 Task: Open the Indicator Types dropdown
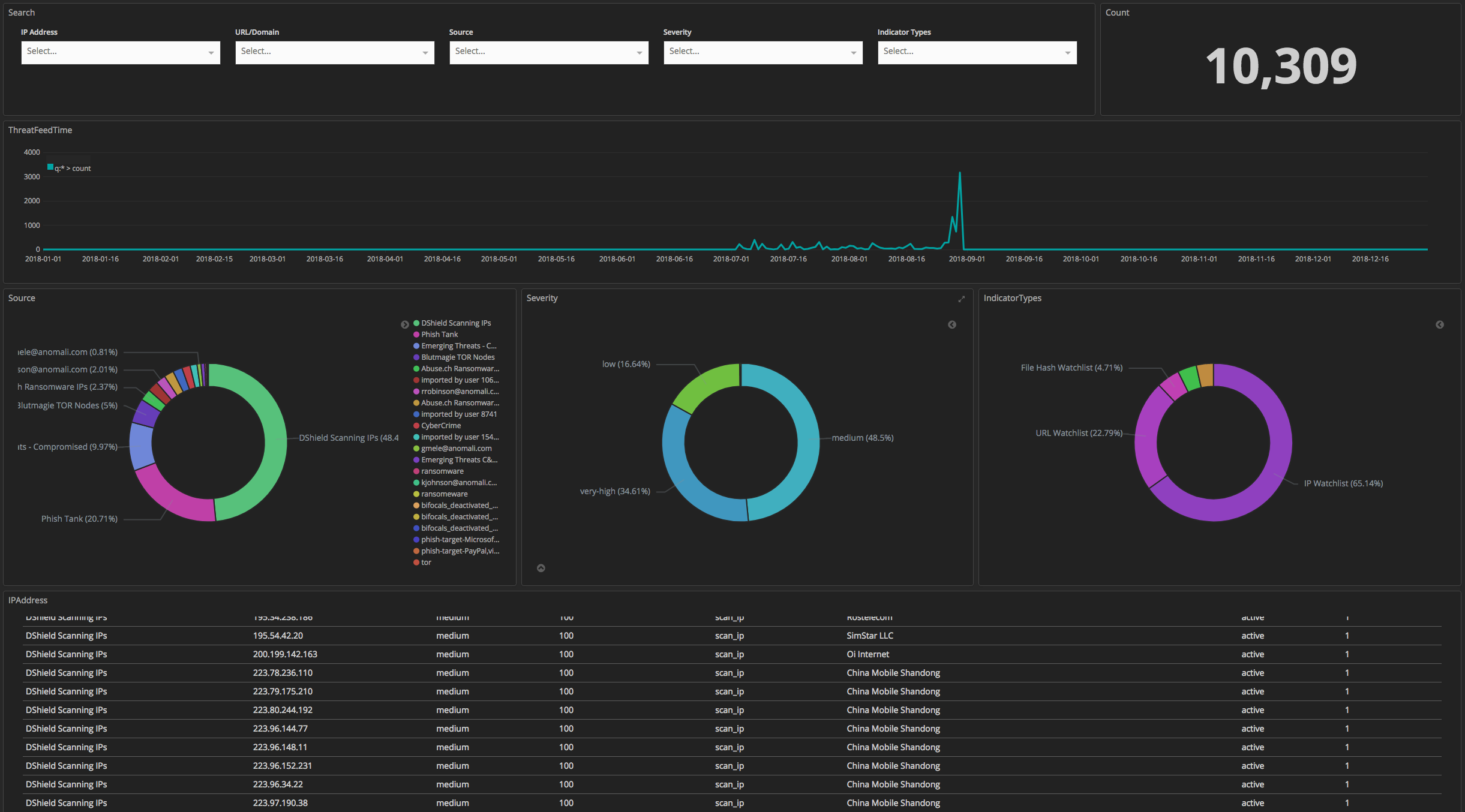pyautogui.click(x=977, y=52)
